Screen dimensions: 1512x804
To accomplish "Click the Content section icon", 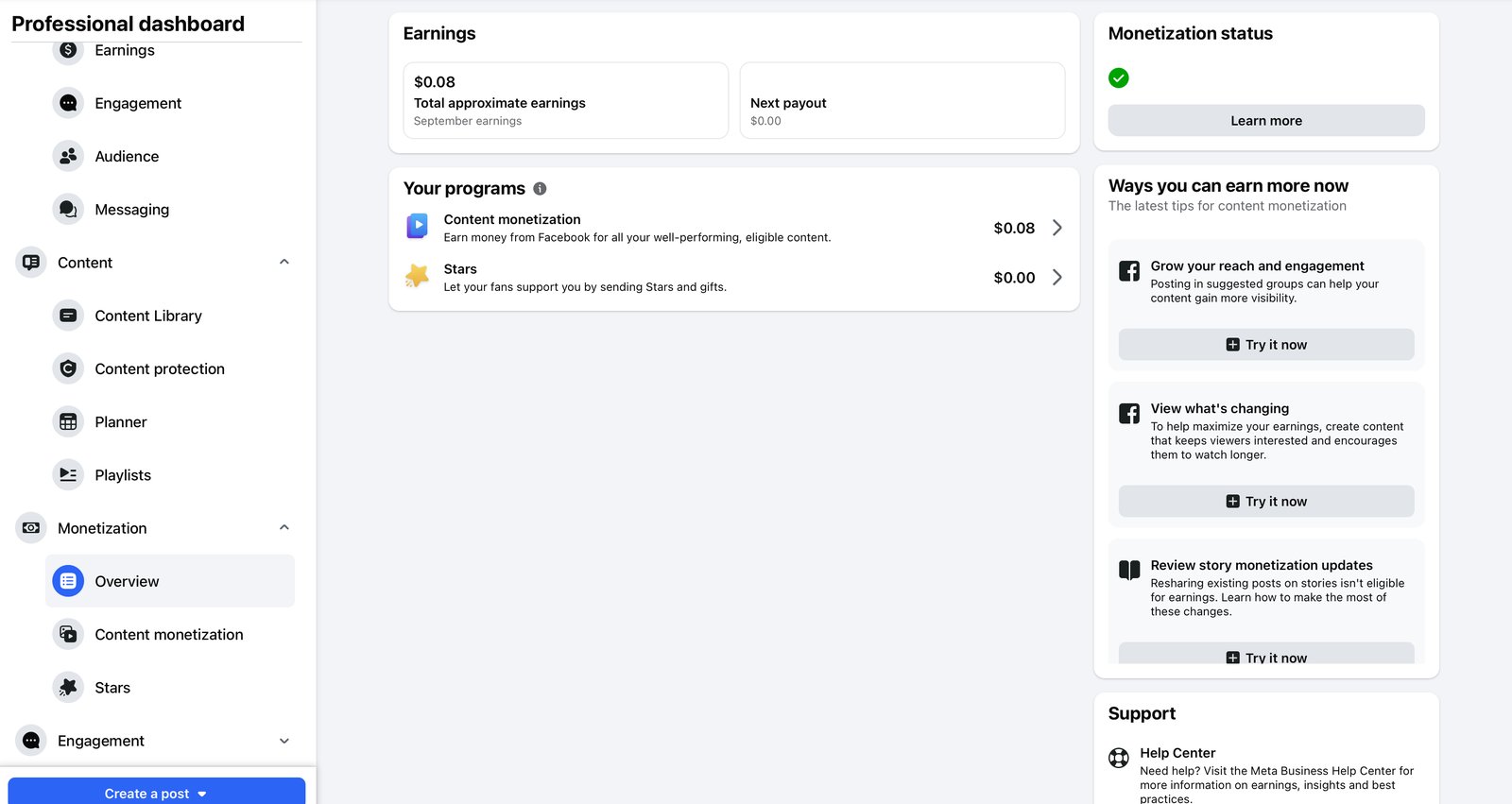I will pos(31,263).
